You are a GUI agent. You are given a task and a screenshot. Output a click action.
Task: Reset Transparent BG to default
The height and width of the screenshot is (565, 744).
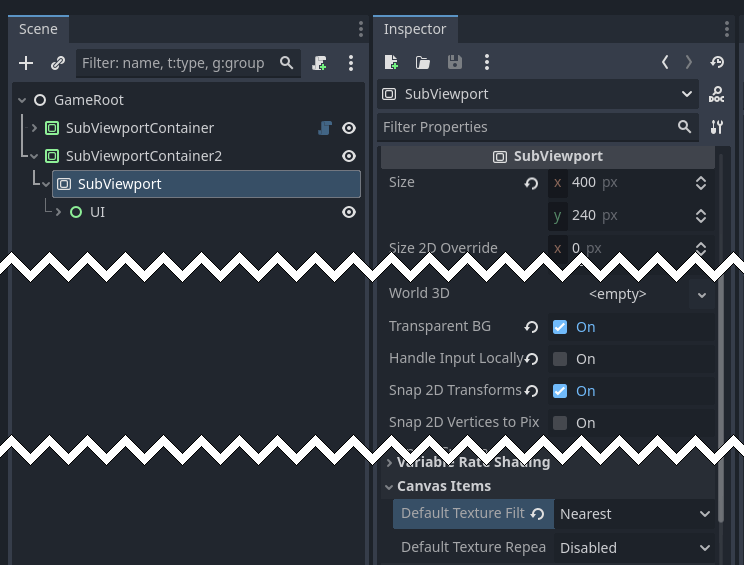pos(531,327)
